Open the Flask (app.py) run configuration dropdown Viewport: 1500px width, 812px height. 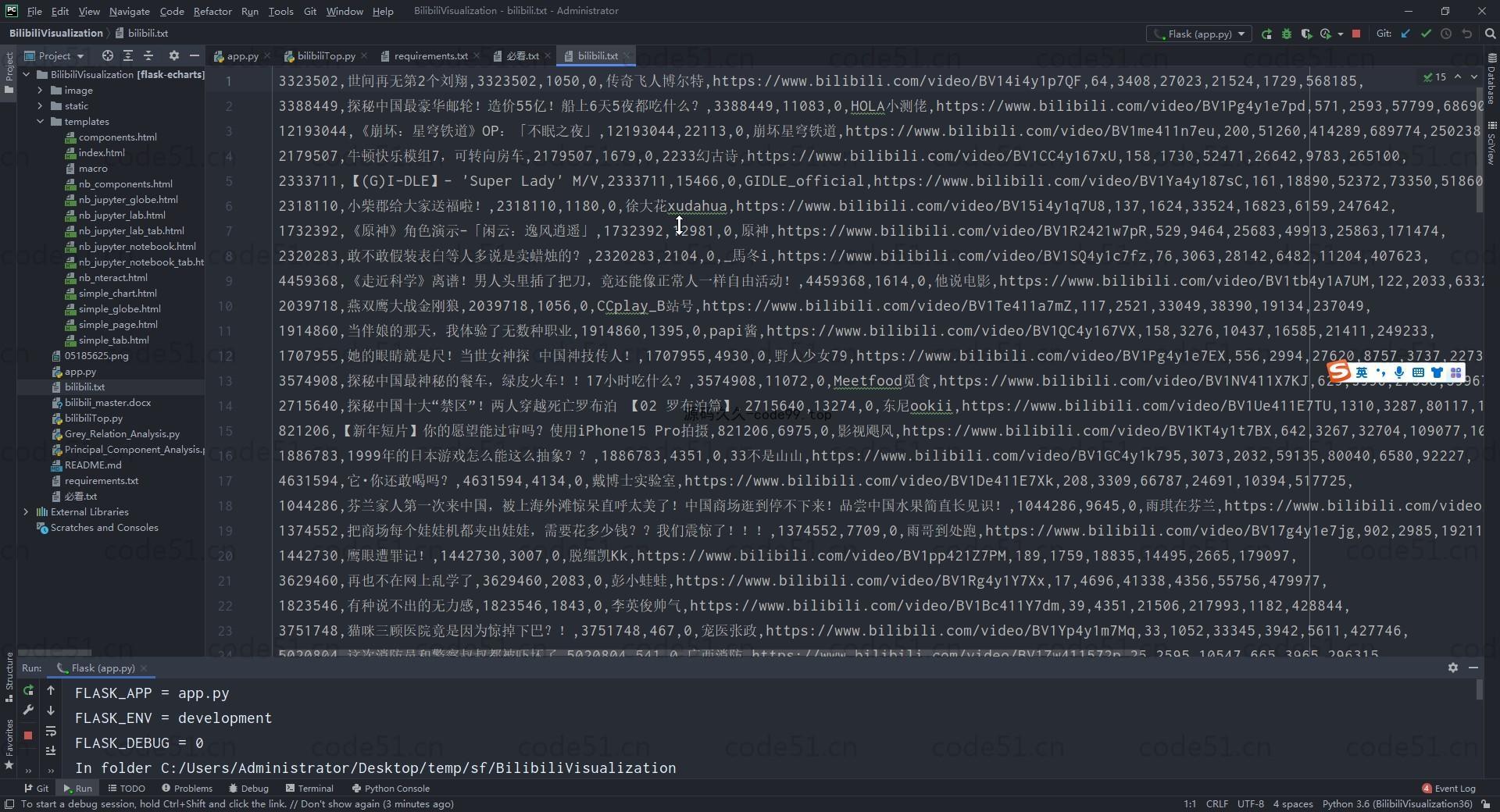click(x=1198, y=34)
